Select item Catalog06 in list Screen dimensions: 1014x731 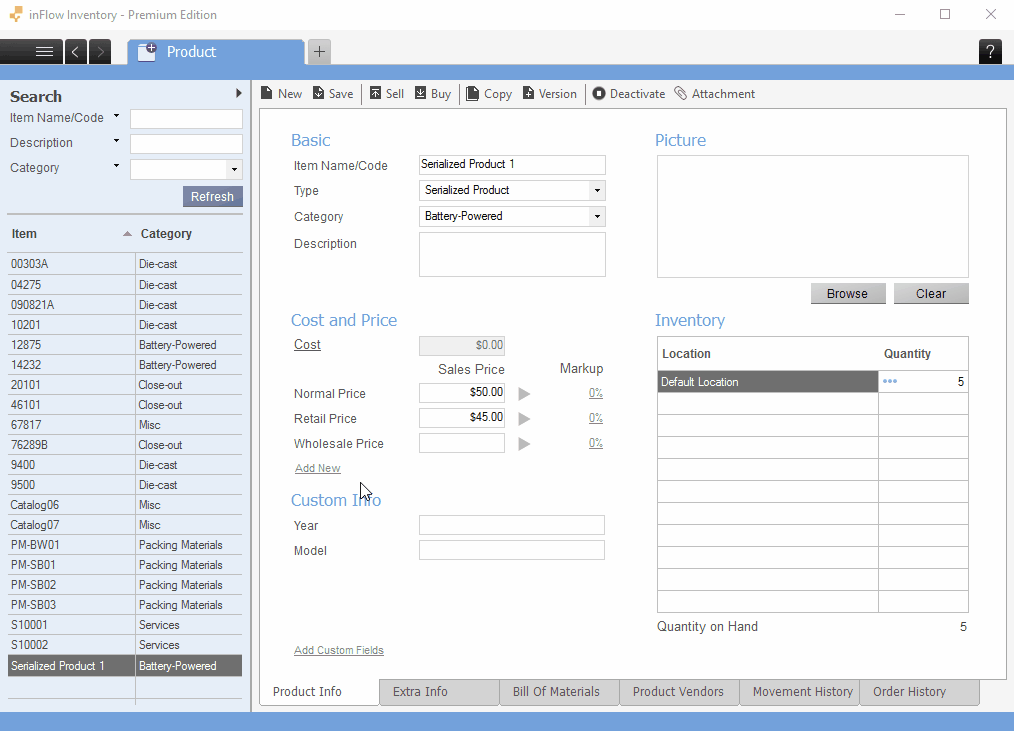coord(125,505)
